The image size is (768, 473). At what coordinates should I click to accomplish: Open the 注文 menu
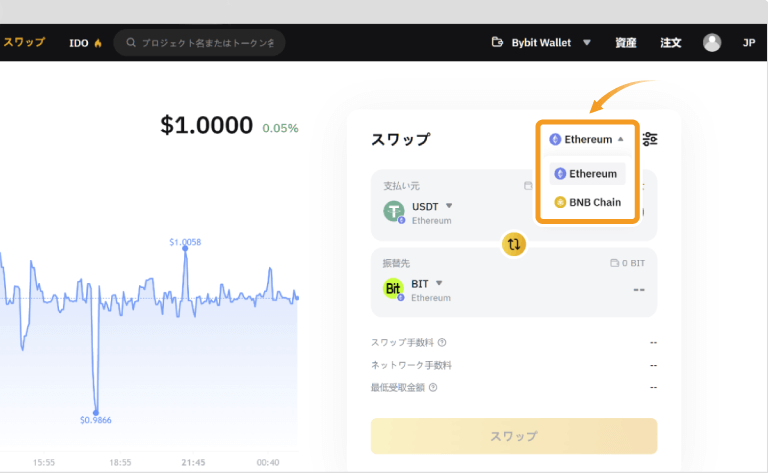click(x=671, y=43)
